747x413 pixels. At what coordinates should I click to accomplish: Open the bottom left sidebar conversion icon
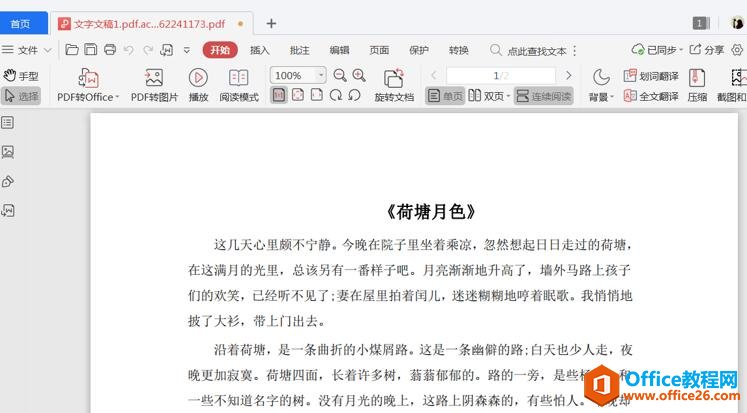pos(8,210)
